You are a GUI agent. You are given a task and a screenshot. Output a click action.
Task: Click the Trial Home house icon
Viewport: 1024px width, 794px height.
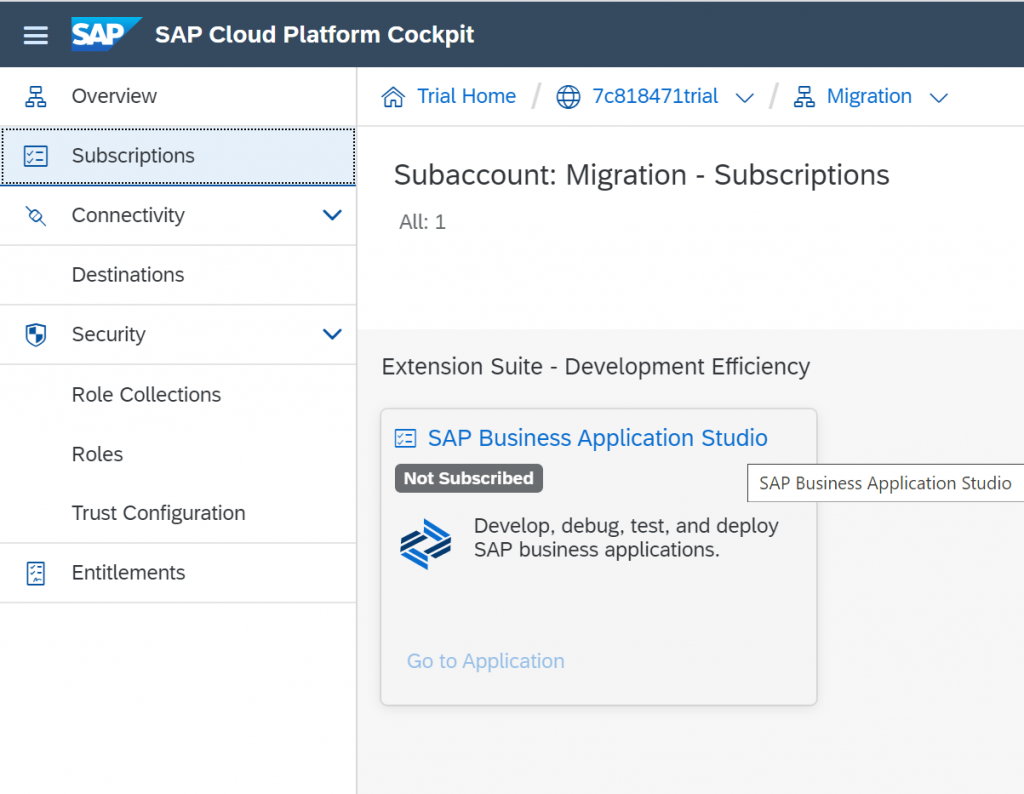pyautogui.click(x=393, y=97)
